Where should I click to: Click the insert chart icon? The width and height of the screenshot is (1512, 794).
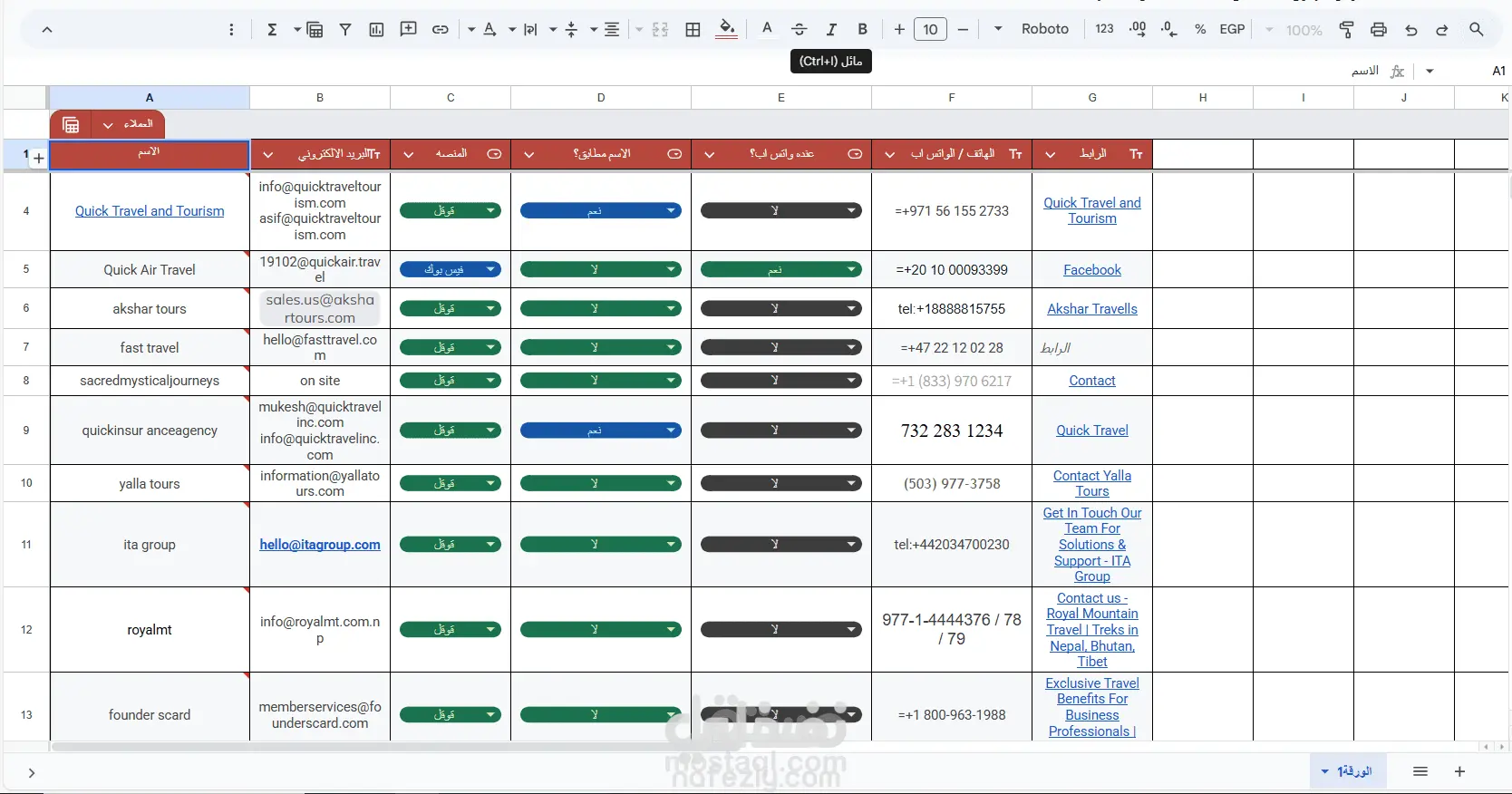point(377,30)
